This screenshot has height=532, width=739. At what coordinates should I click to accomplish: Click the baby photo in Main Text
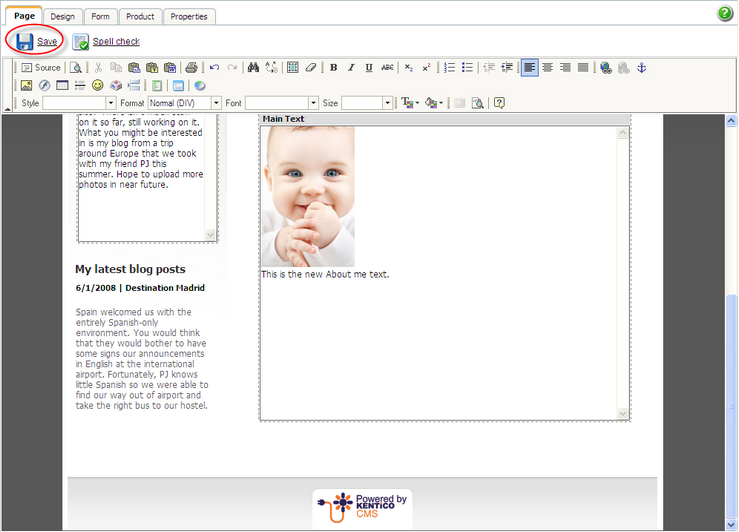(x=308, y=196)
